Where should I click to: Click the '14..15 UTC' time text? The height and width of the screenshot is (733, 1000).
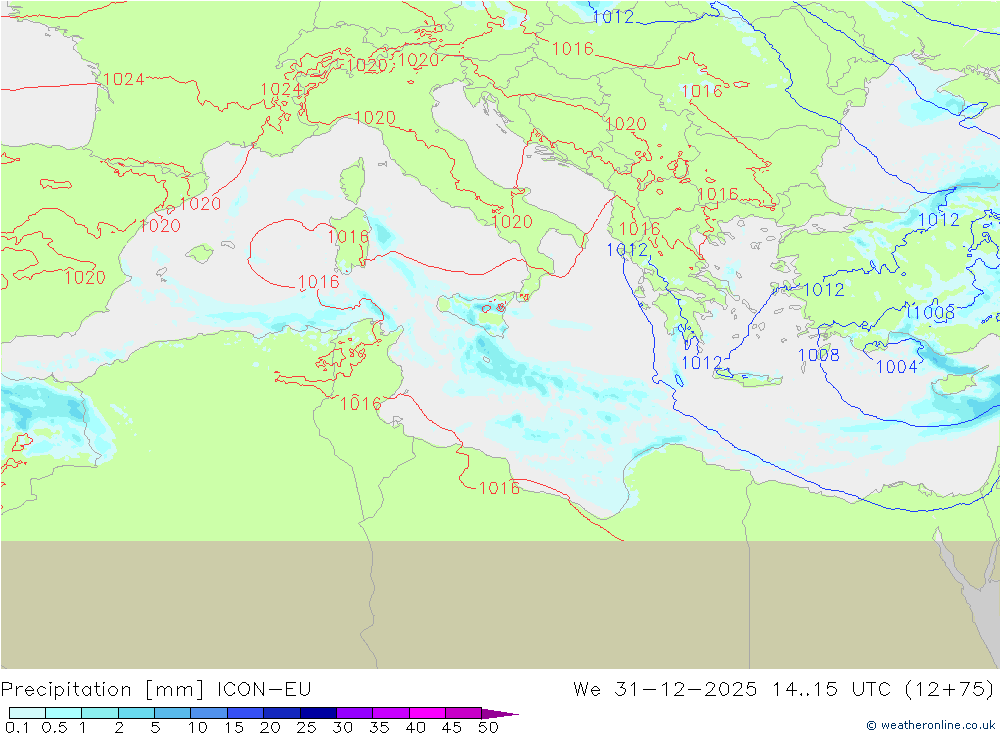(x=832, y=689)
